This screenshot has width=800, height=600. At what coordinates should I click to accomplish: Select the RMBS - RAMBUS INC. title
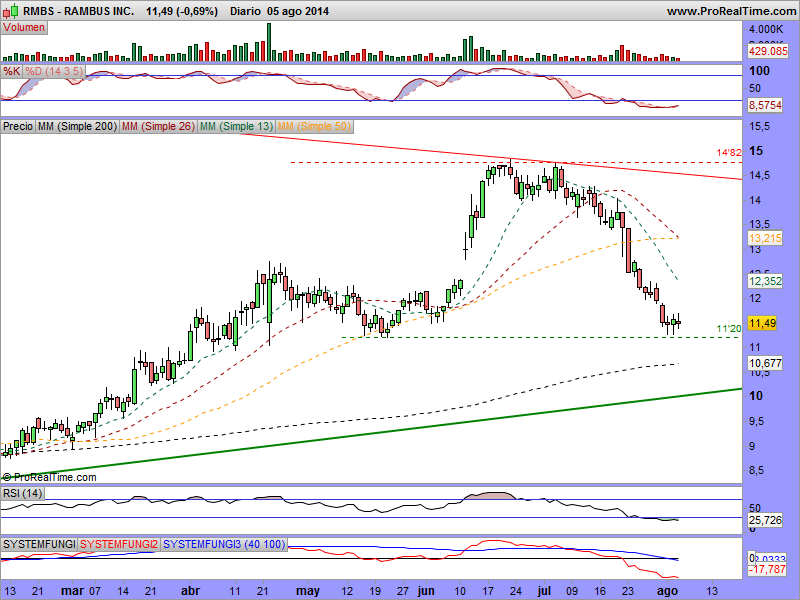pos(79,11)
